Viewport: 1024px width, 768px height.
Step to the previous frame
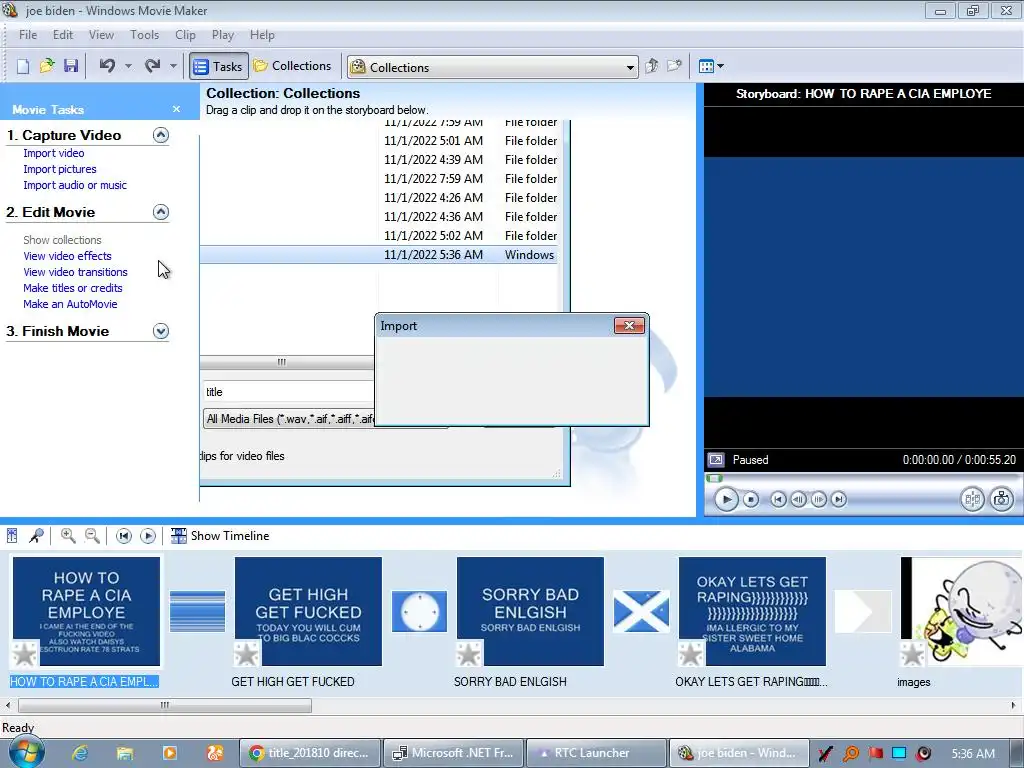point(798,500)
